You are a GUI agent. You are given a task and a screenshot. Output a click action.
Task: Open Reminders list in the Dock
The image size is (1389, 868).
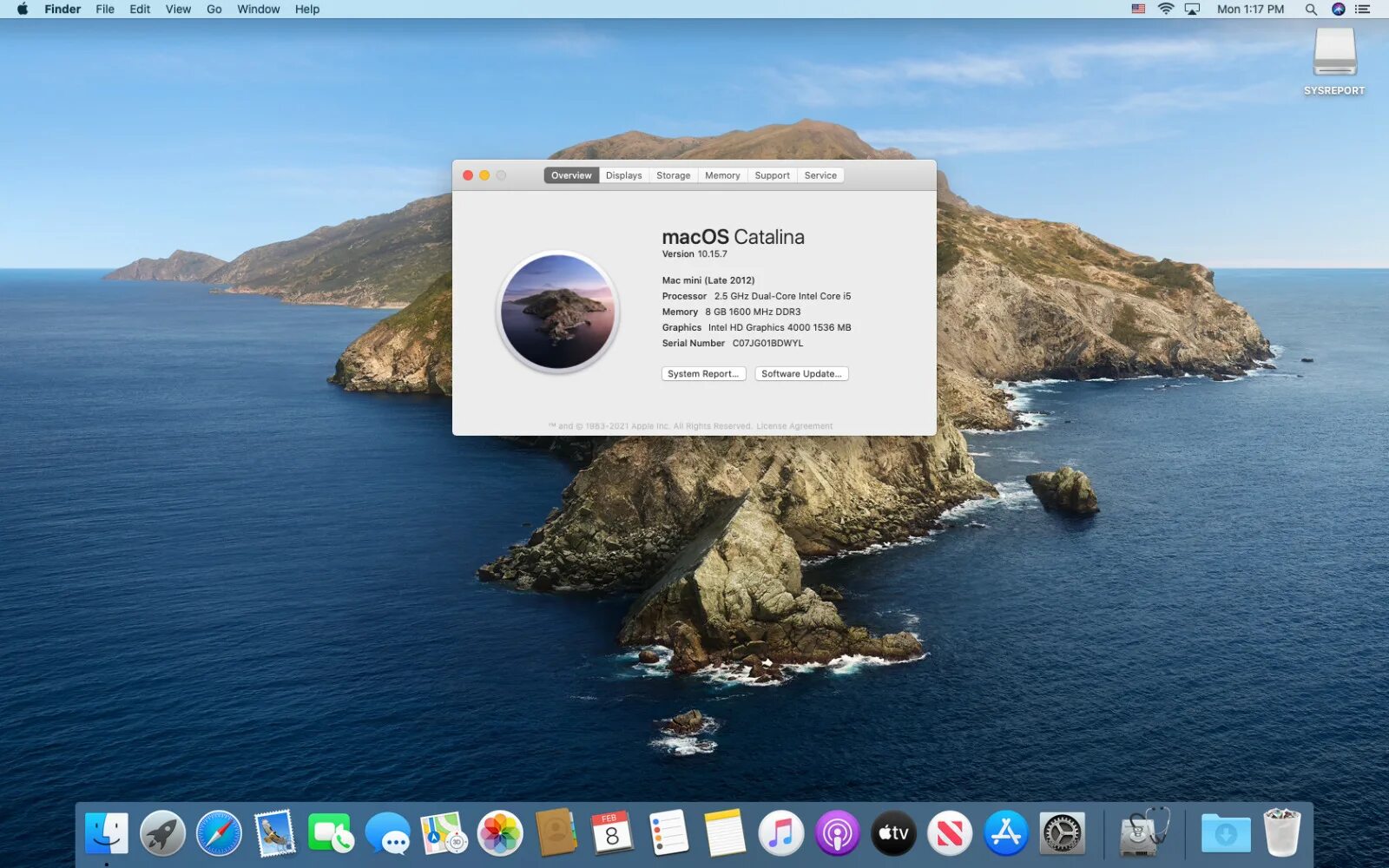click(x=668, y=833)
